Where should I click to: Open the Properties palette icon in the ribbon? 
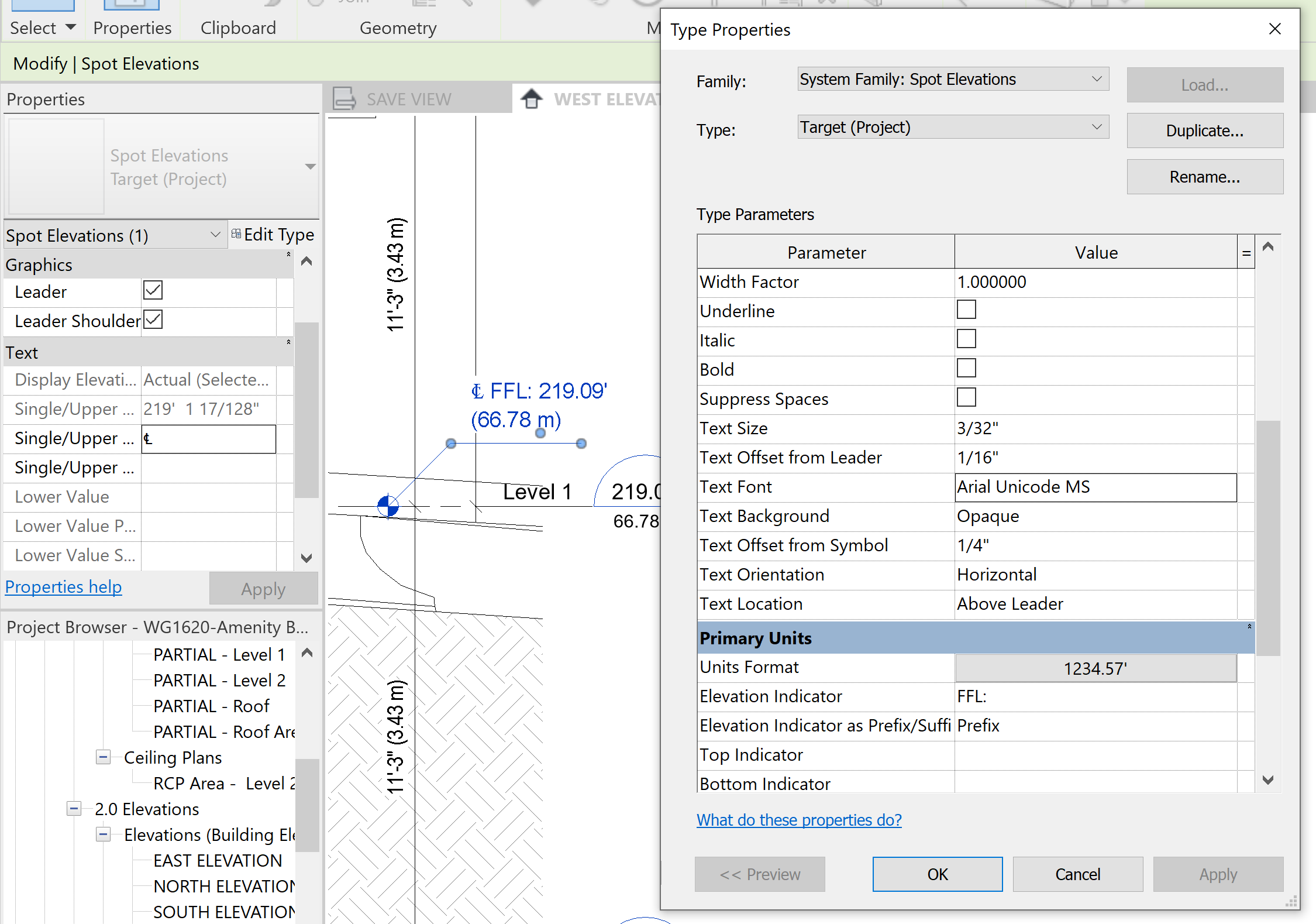132,6
